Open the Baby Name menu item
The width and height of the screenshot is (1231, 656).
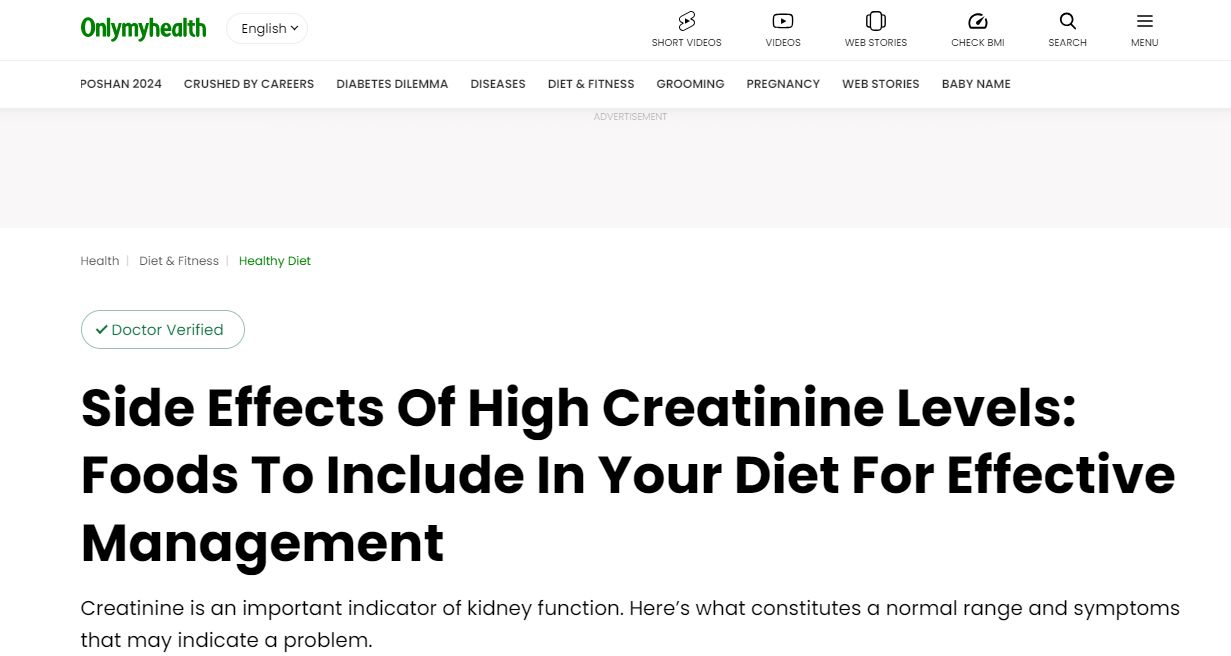976,84
